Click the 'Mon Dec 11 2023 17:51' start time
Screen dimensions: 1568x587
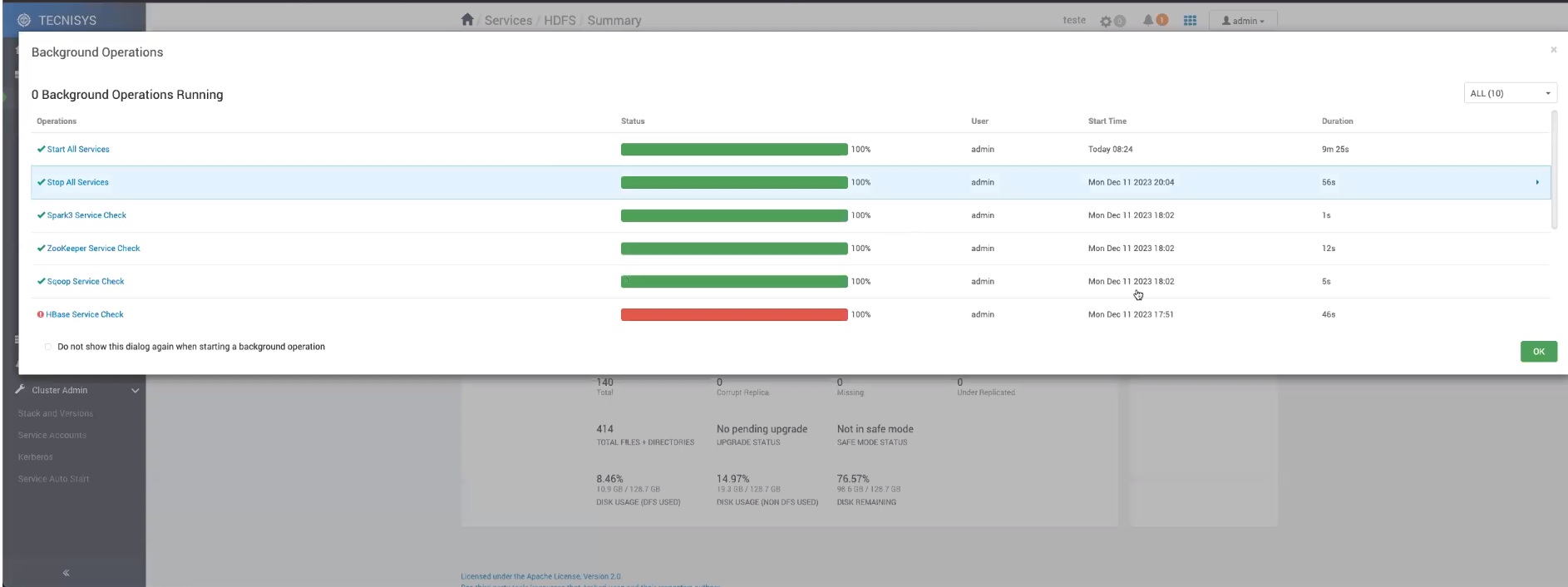(x=1131, y=315)
